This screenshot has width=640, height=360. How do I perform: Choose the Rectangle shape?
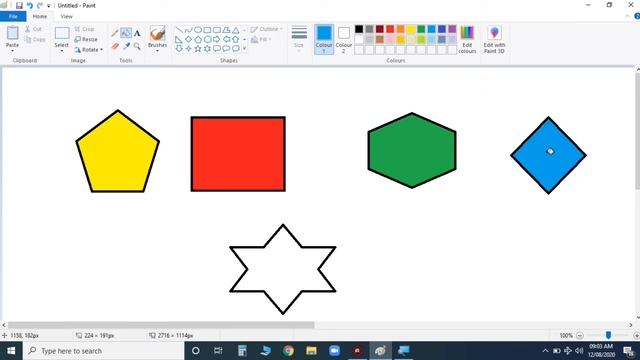[x=207, y=30]
